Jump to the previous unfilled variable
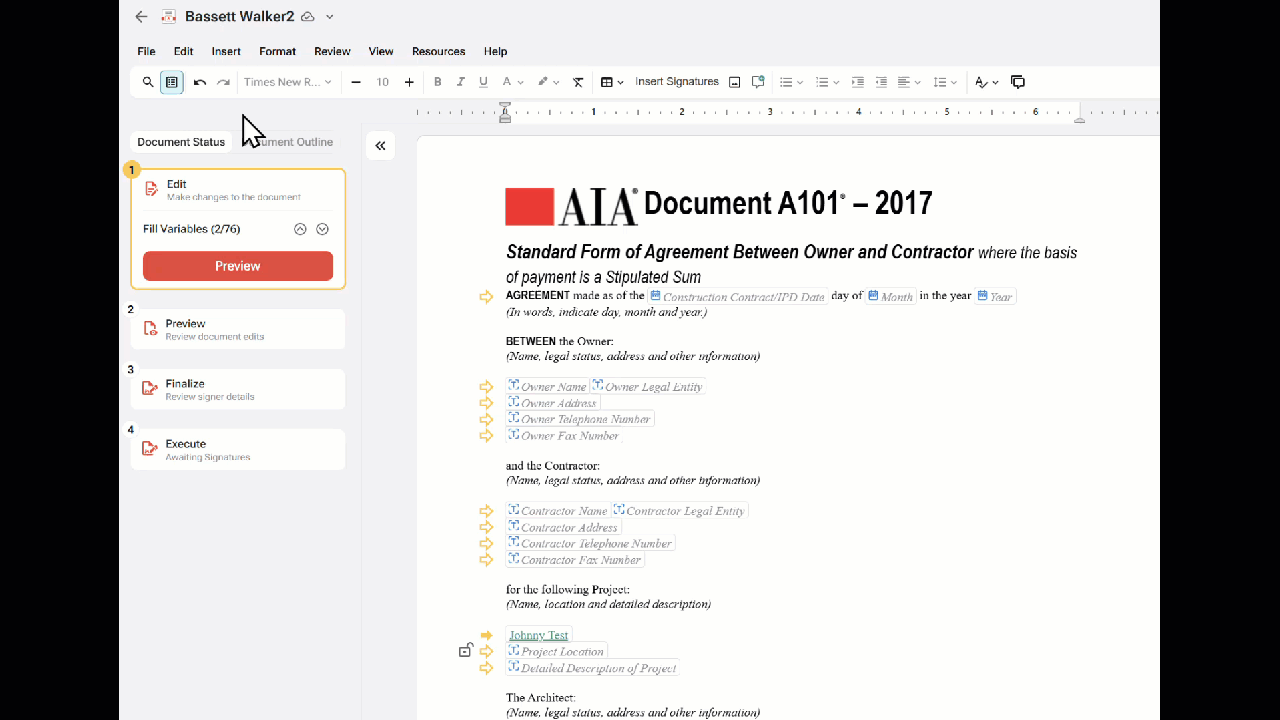This screenshot has height=720, width=1280. (x=300, y=229)
